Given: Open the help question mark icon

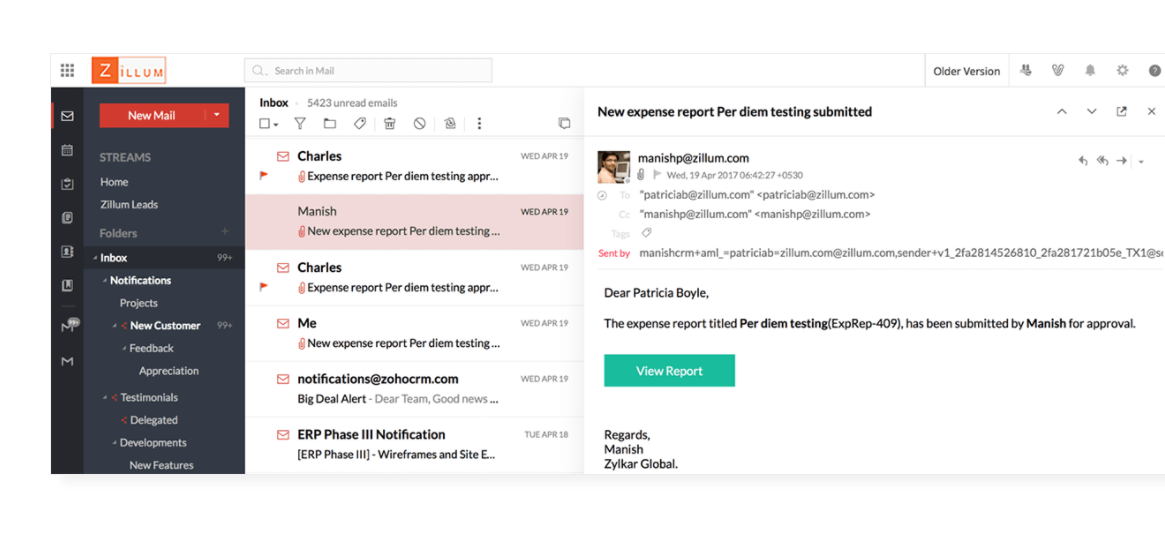Looking at the screenshot, I should point(1155,71).
